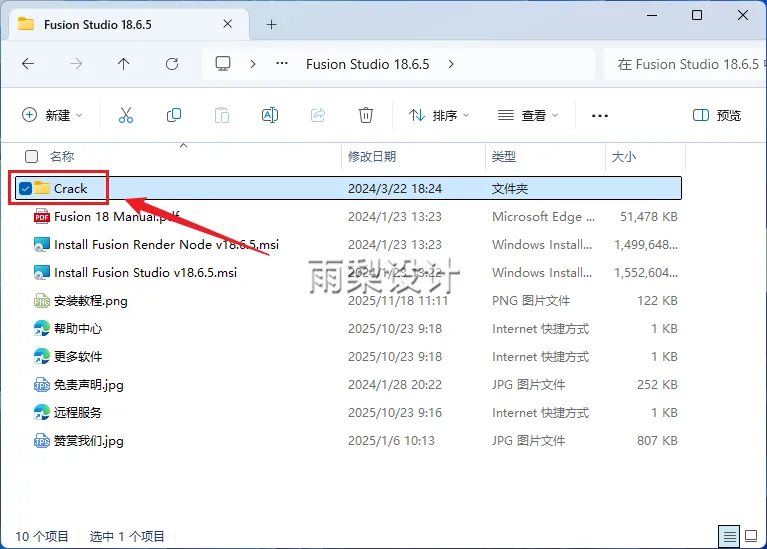
Task: Click Fusion Studio 18.6.5 breadcrumb segment
Action: (x=368, y=64)
